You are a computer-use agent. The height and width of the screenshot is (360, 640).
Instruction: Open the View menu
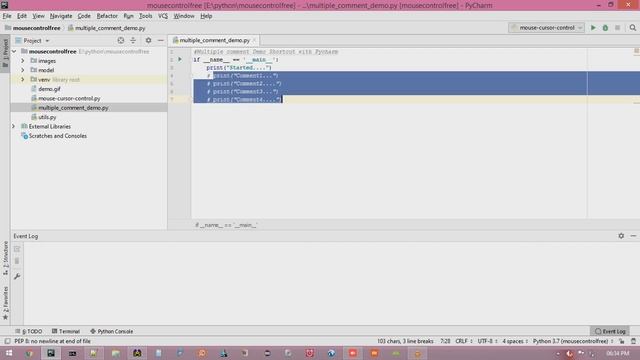38,16
